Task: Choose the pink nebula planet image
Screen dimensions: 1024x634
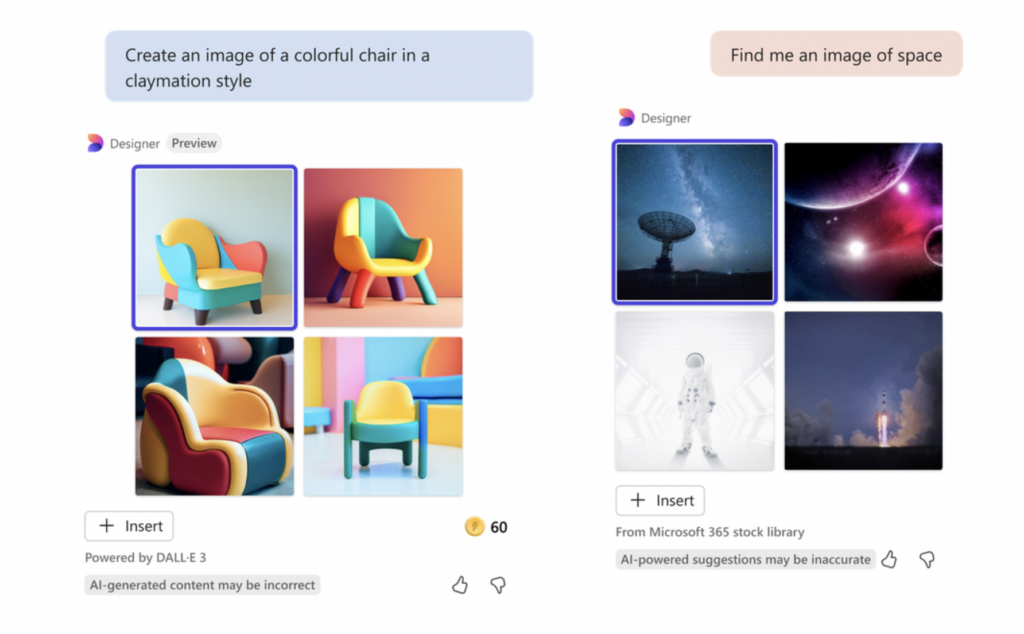Action: [x=863, y=222]
